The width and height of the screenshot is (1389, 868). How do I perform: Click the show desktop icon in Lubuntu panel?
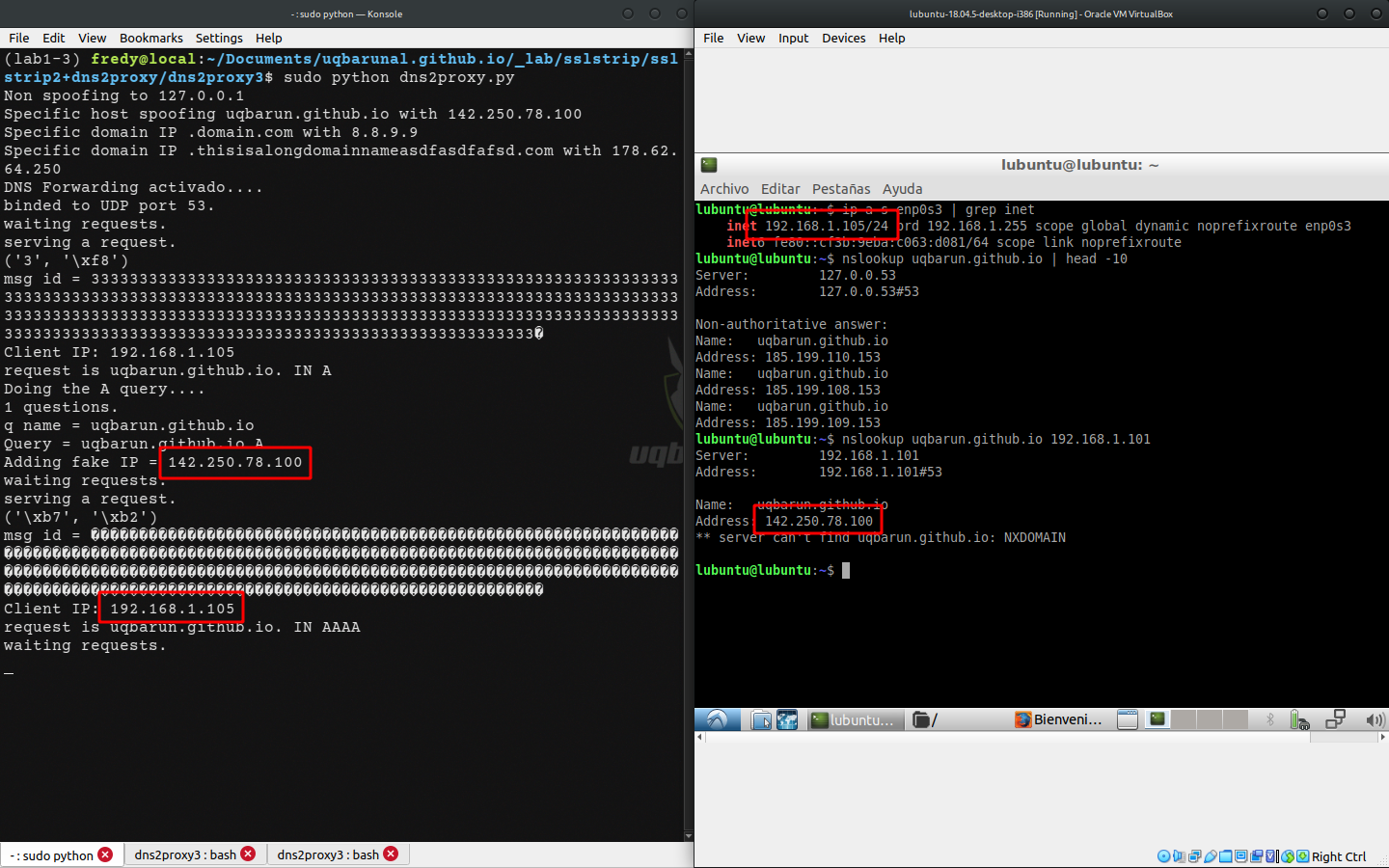coord(1127,719)
